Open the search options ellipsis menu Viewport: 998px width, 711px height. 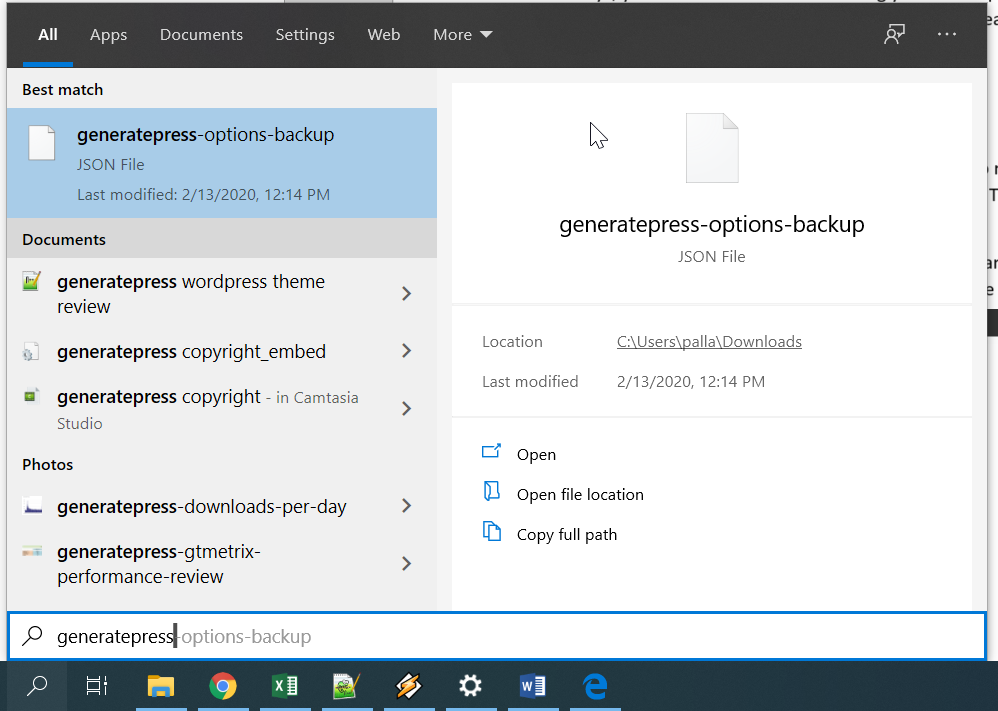[x=946, y=34]
